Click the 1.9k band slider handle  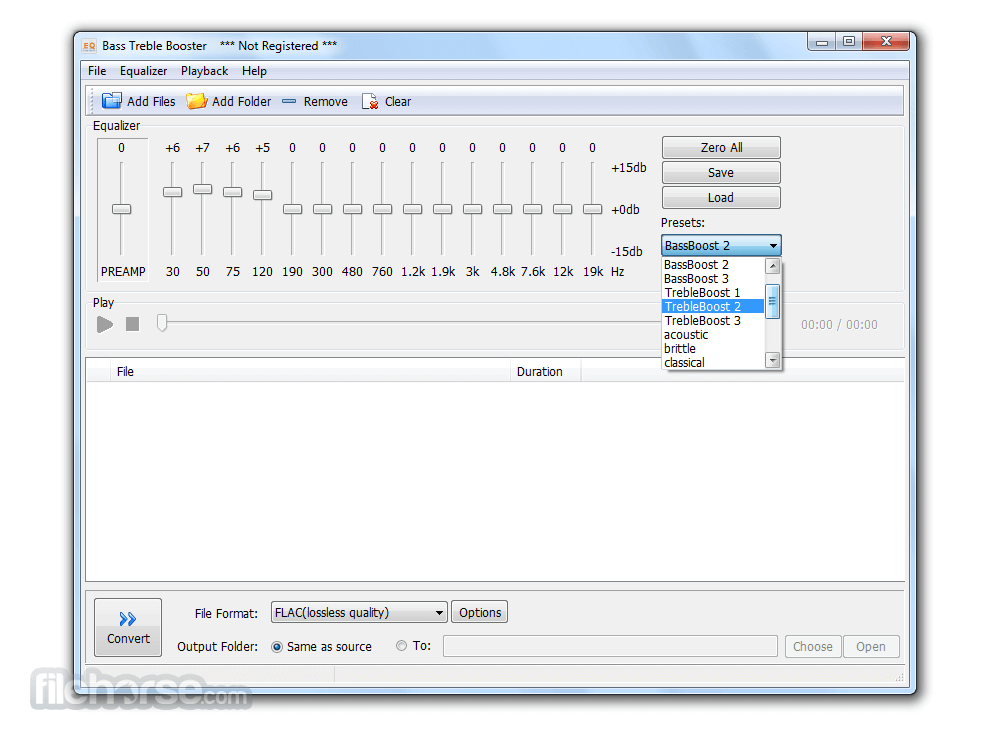click(443, 209)
